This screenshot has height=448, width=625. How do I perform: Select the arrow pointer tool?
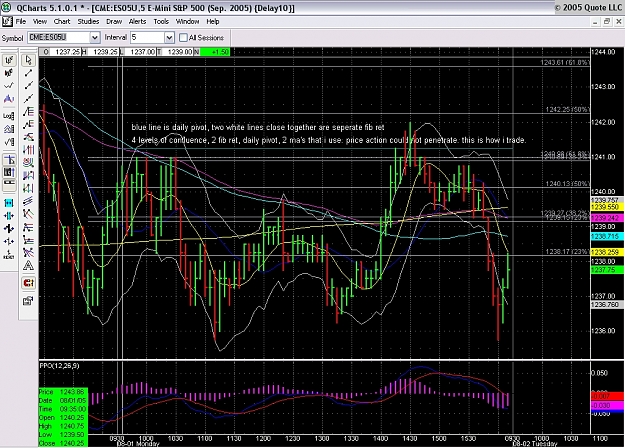click(x=28, y=60)
